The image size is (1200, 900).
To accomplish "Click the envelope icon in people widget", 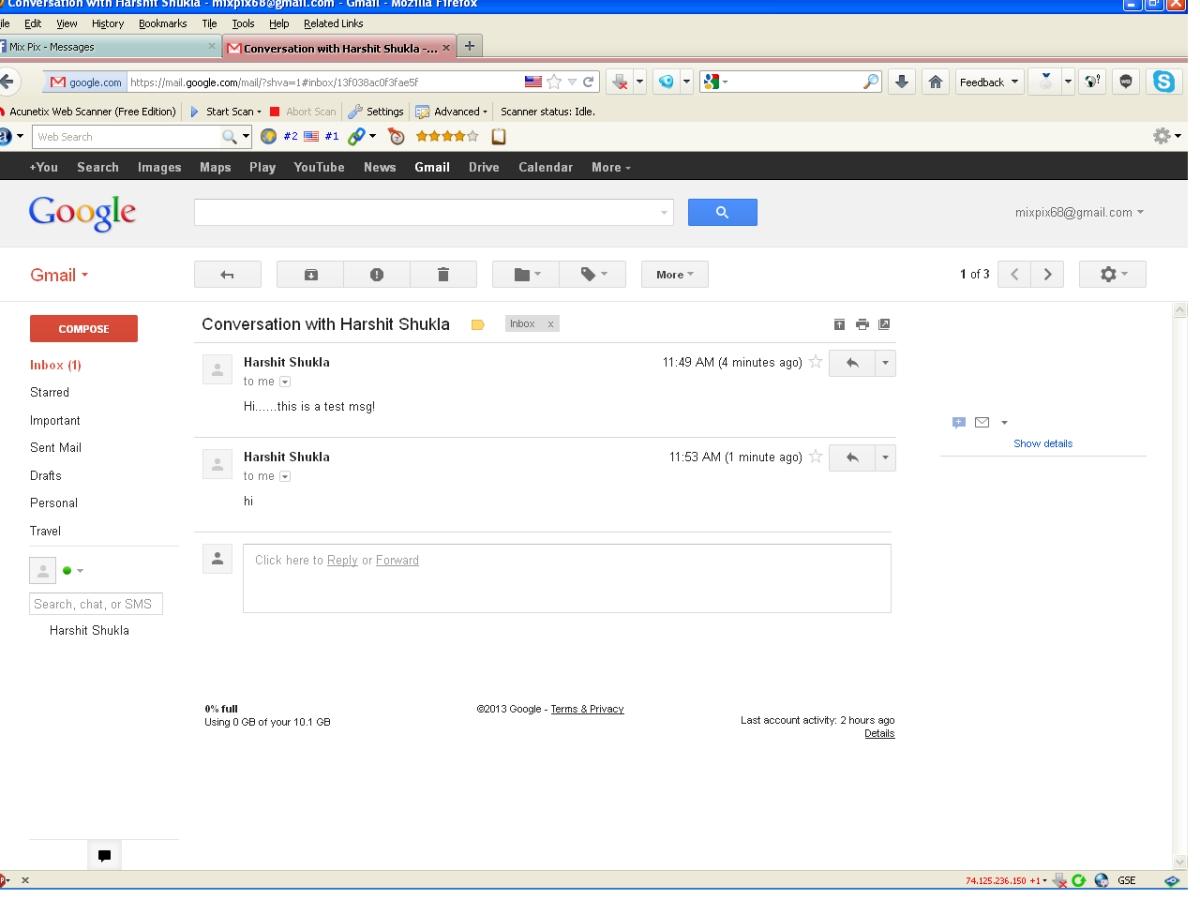I will (x=983, y=424).
